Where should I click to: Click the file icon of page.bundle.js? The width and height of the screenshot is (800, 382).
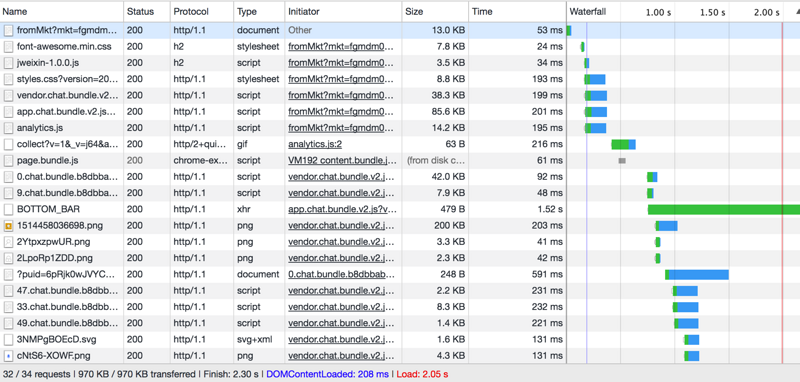click(8, 160)
